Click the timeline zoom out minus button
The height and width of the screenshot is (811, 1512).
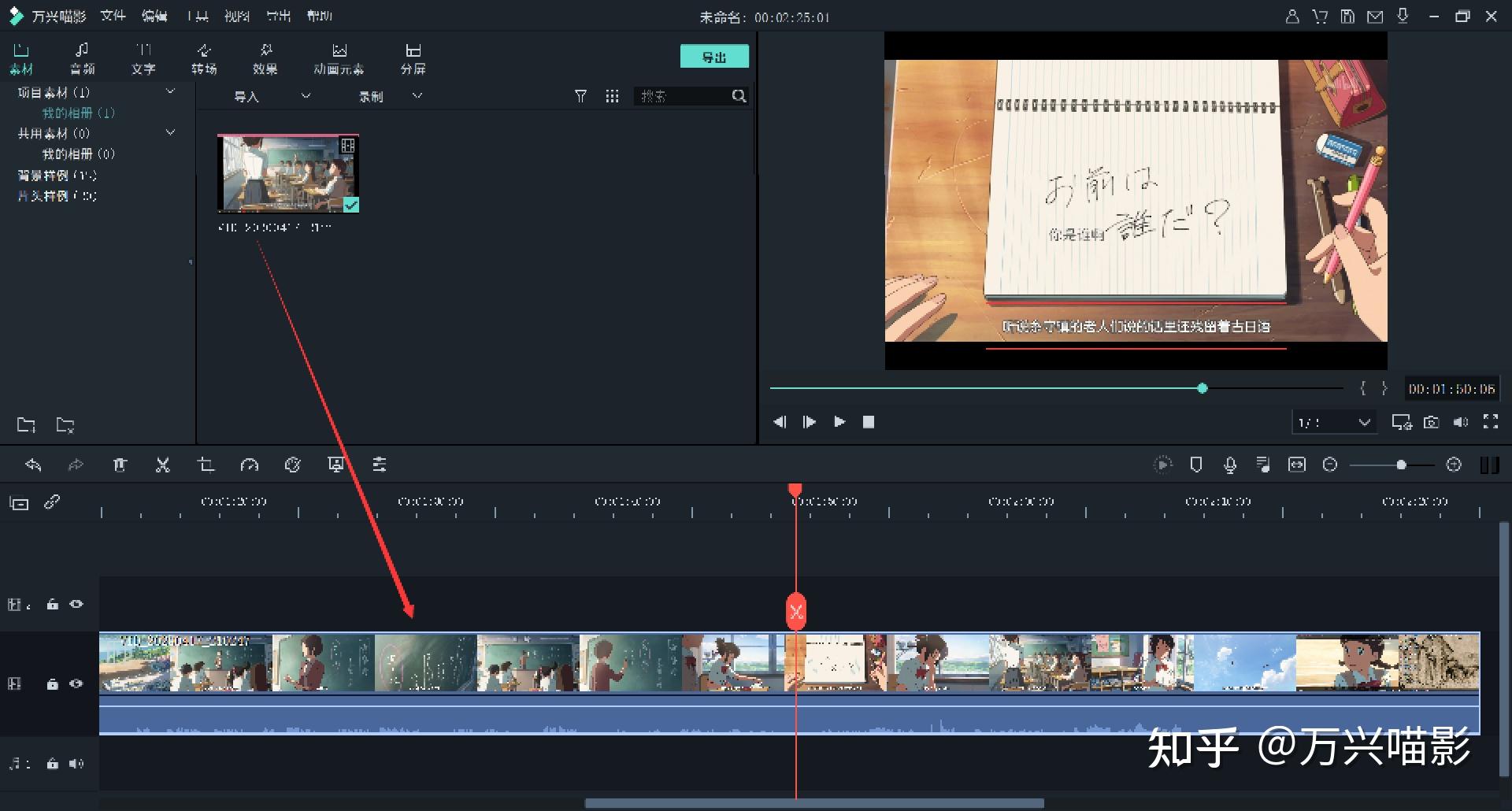(1330, 465)
